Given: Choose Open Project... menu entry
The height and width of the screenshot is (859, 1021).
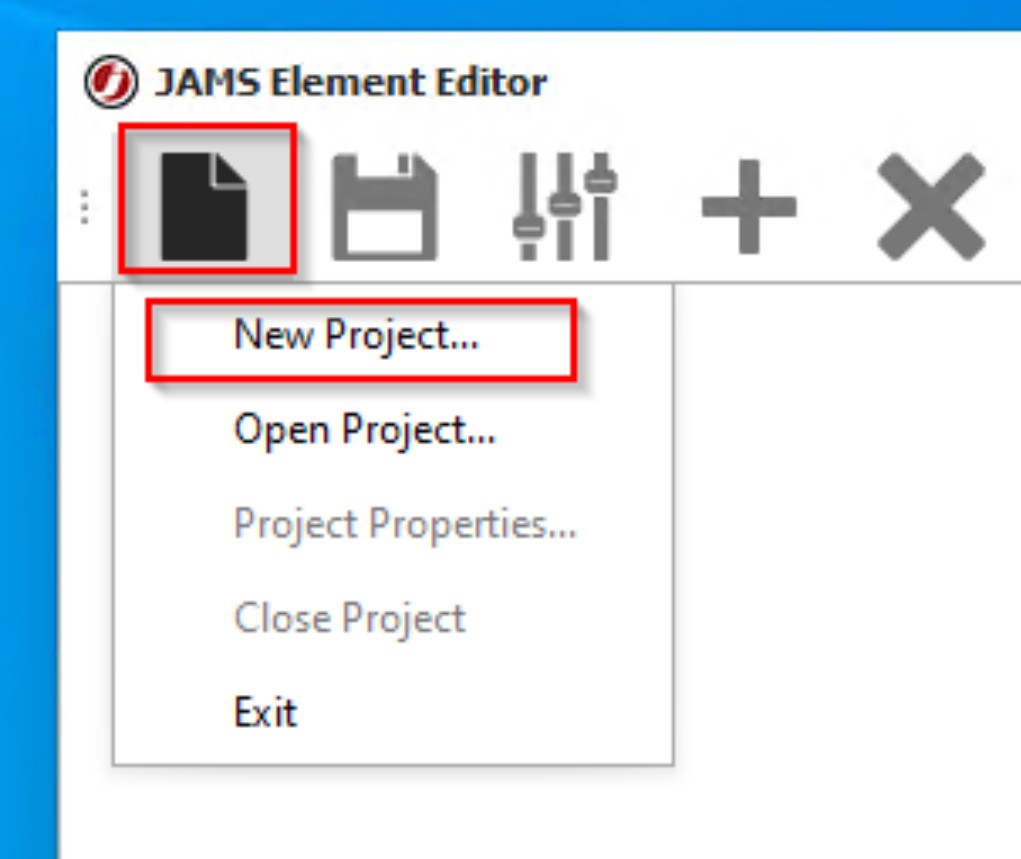Looking at the screenshot, I should coord(364,431).
